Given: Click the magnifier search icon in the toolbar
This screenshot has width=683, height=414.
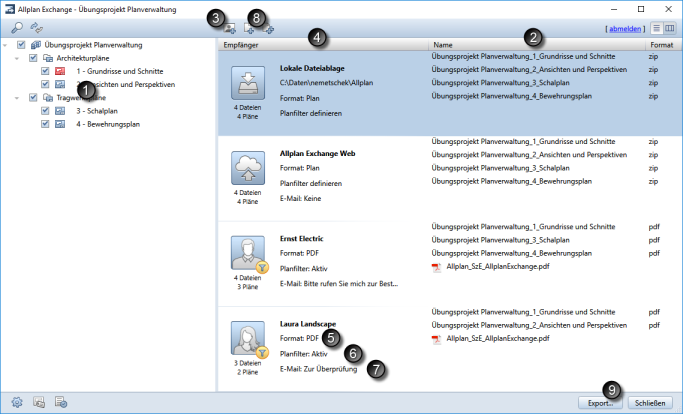Looking at the screenshot, I should [x=18, y=30].
